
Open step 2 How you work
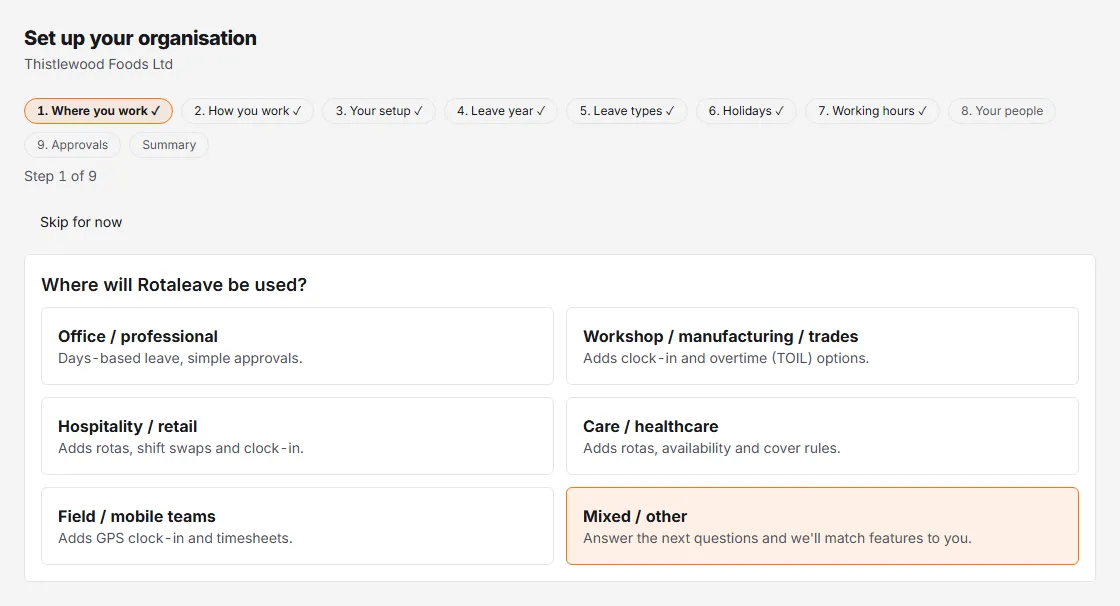click(x=247, y=111)
